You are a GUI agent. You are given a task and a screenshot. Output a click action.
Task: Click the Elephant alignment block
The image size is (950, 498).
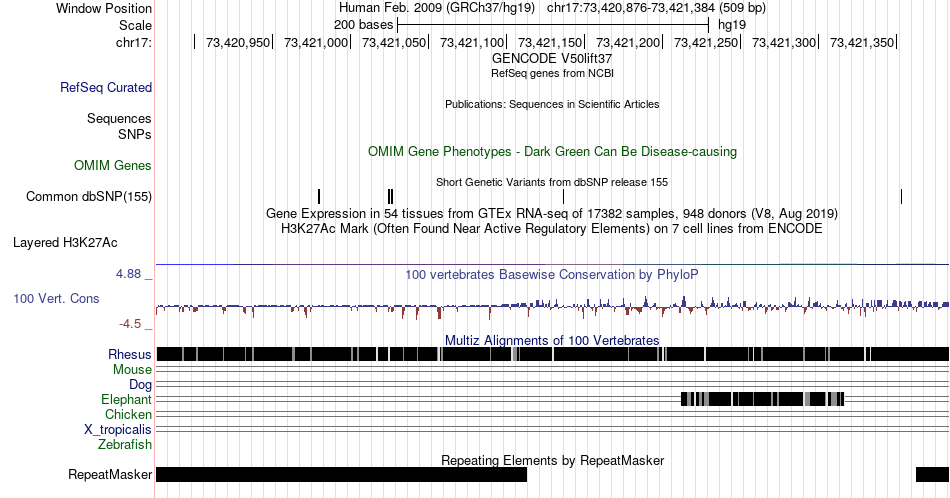click(x=762, y=399)
